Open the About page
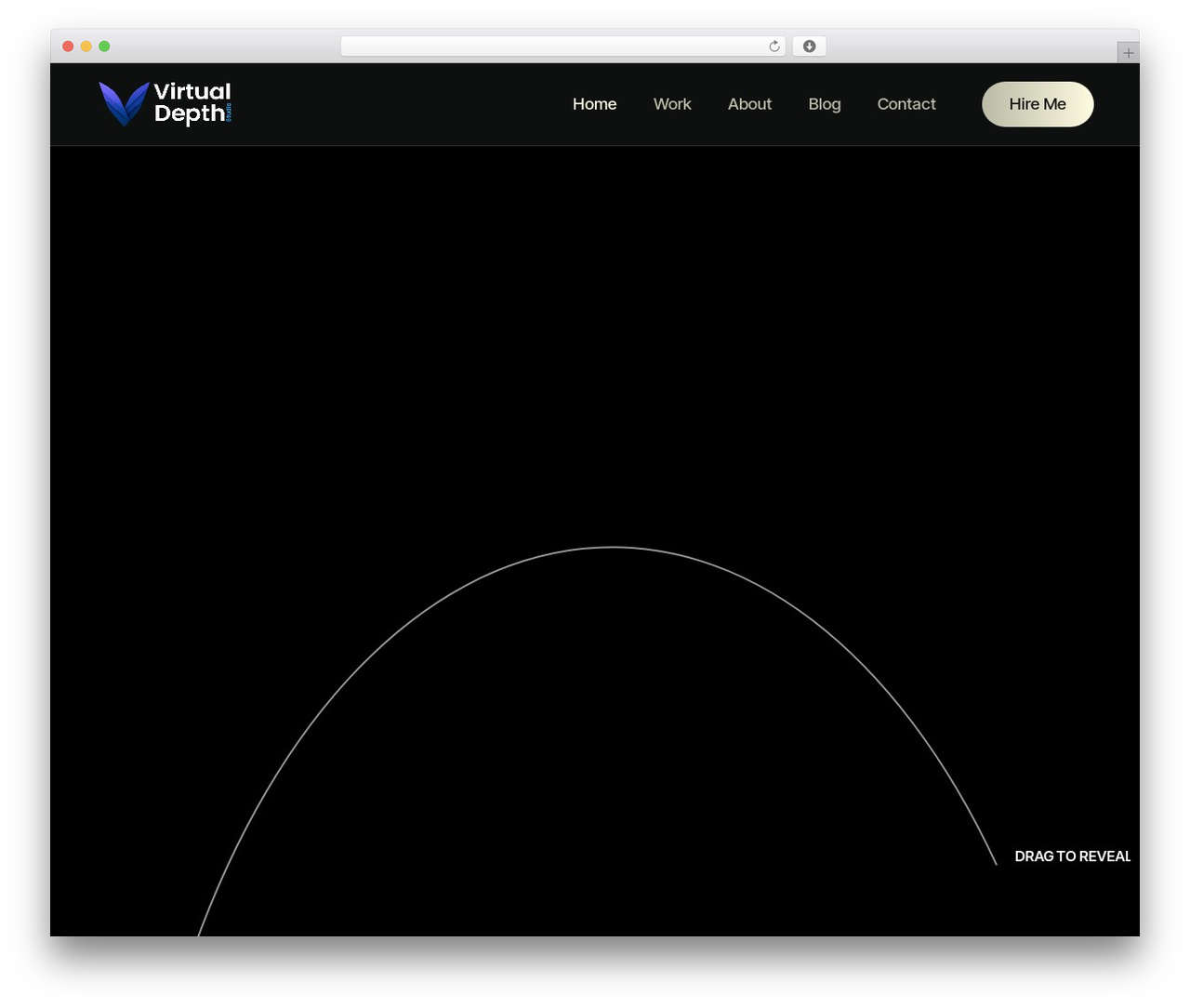 point(749,104)
